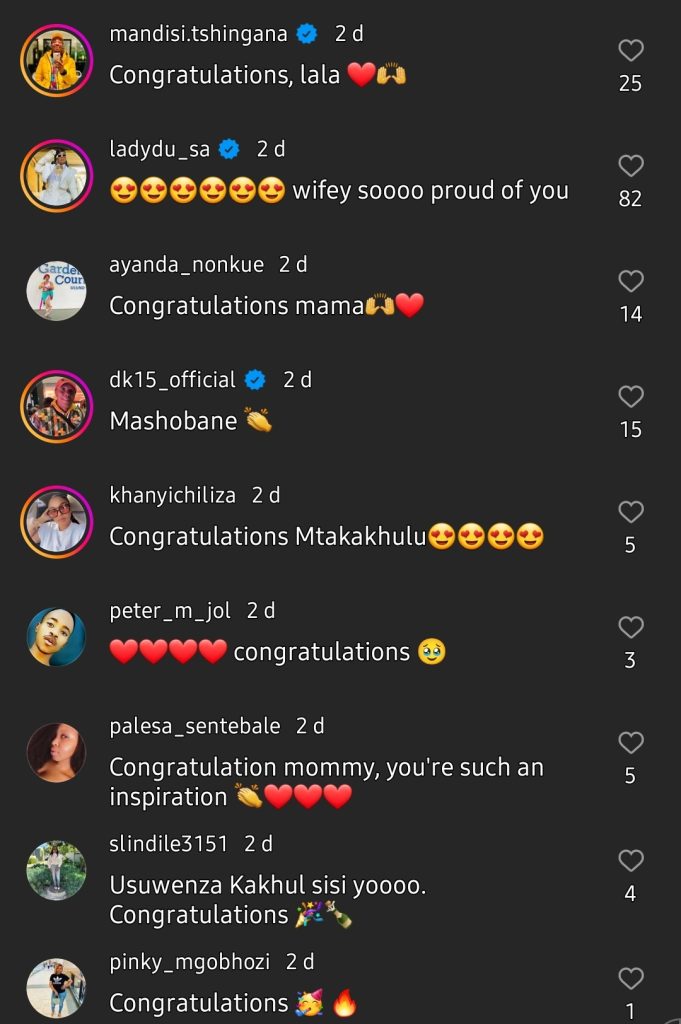
Task: Like palesa_sentebale's inspiration comment
Action: click(630, 743)
